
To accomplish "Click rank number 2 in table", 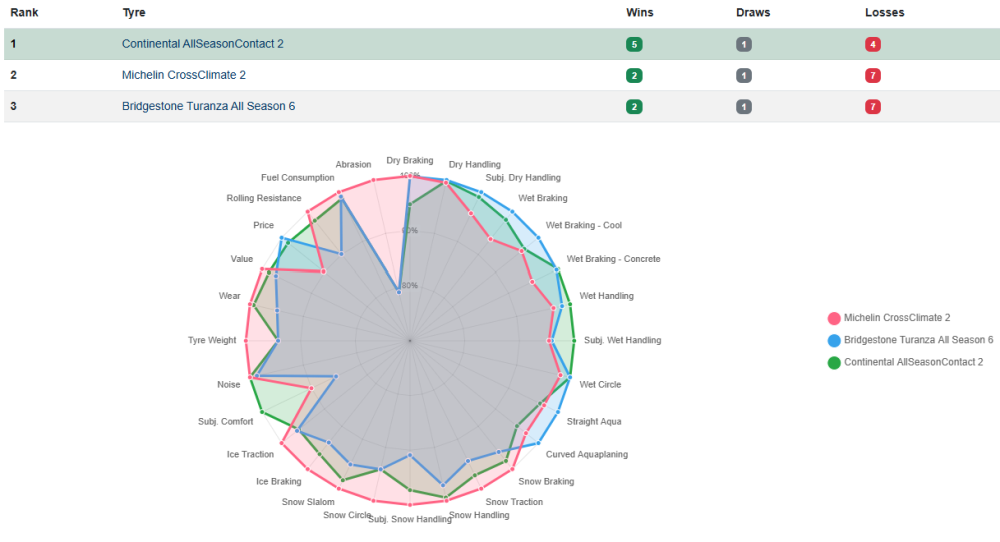I will coord(13,75).
